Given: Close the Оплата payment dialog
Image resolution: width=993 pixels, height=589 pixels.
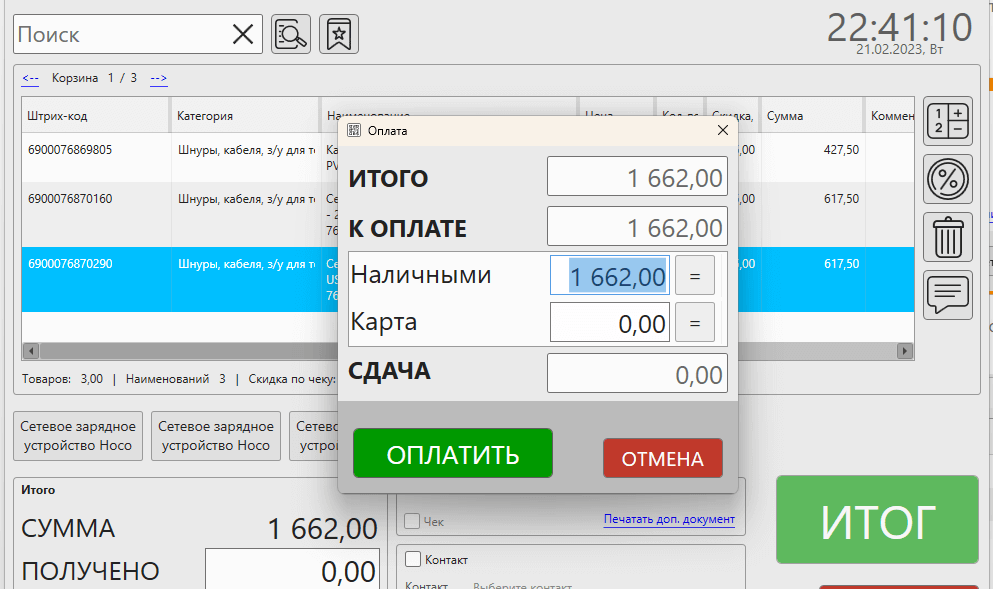Looking at the screenshot, I should tap(723, 130).
